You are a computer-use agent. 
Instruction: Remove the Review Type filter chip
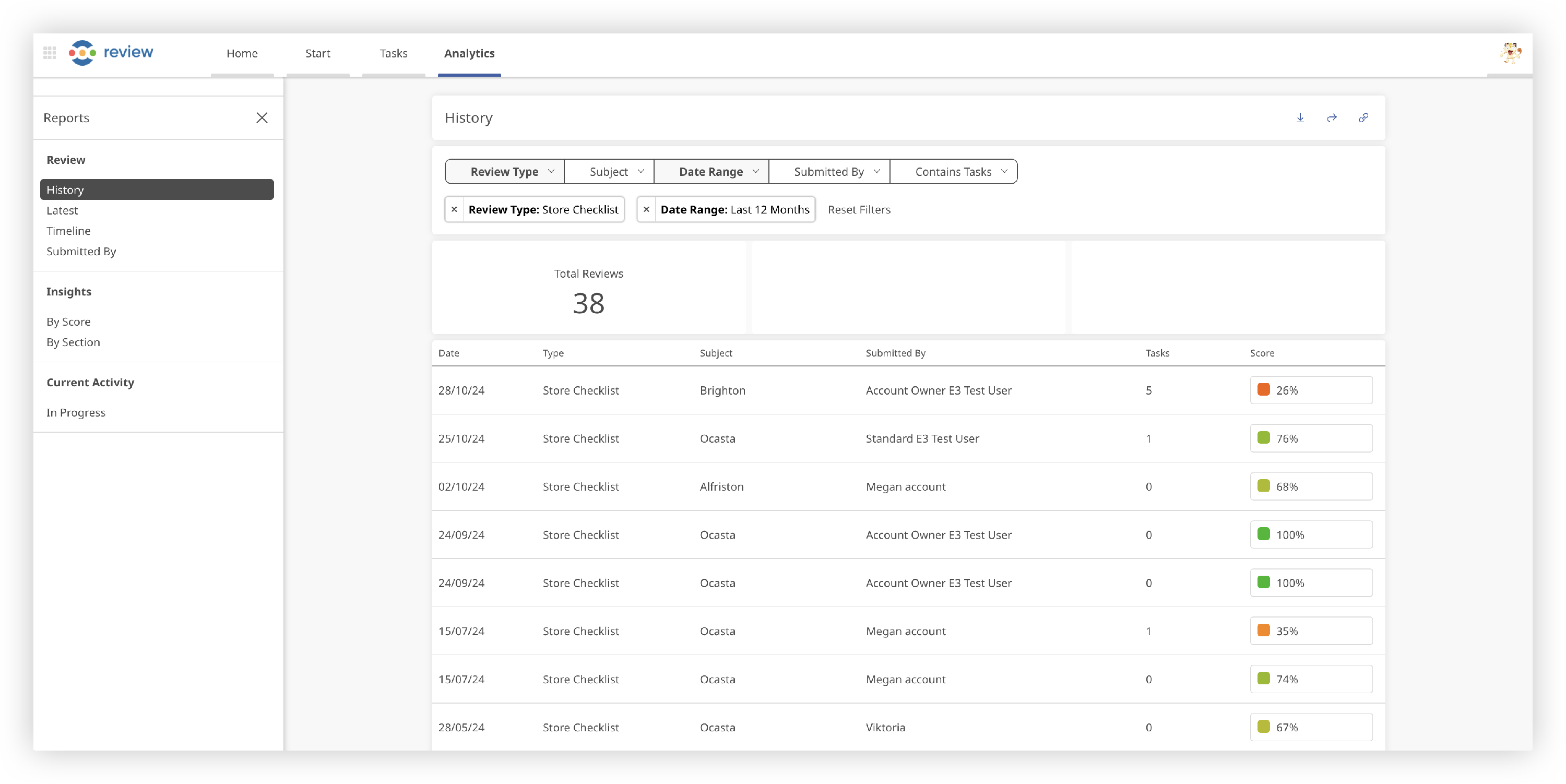click(x=454, y=209)
